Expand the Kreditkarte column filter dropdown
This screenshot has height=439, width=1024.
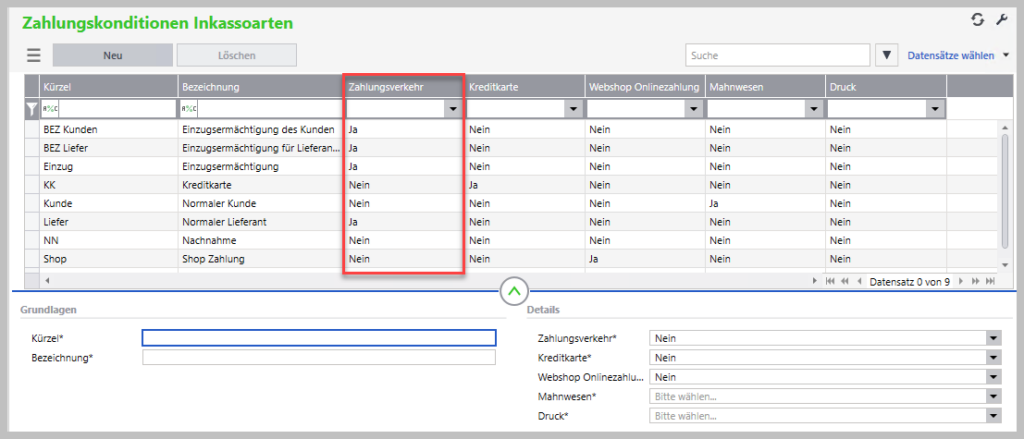point(573,108)
